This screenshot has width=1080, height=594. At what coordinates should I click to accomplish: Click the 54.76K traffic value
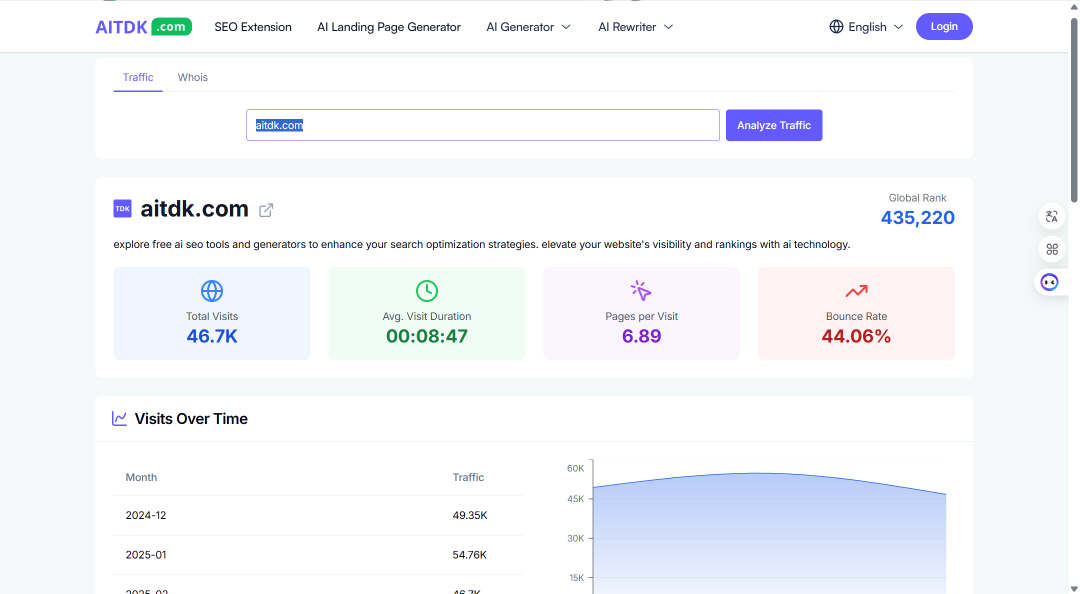click(470, 555)
